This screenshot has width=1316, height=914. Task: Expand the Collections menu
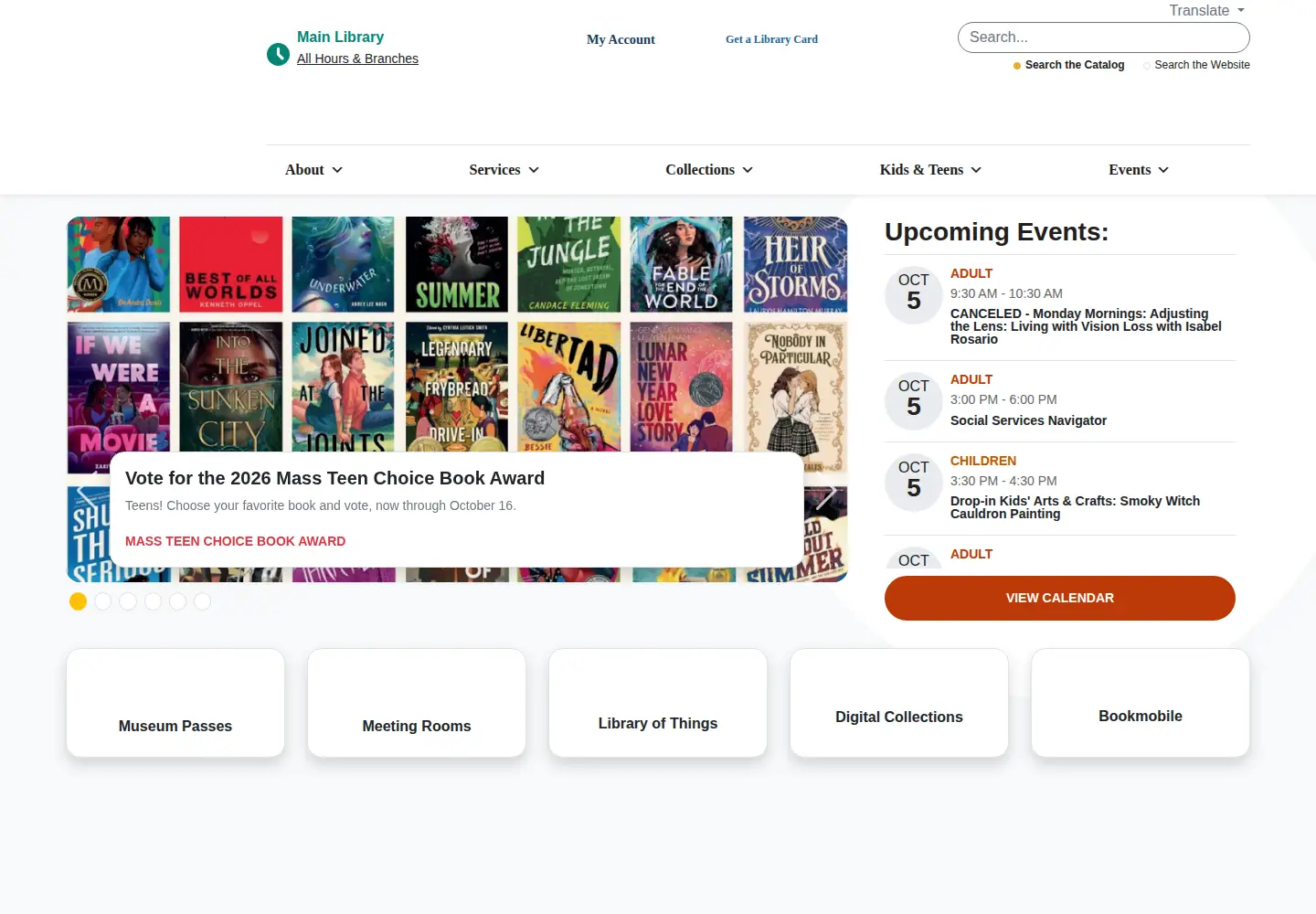tap(709, 170)
